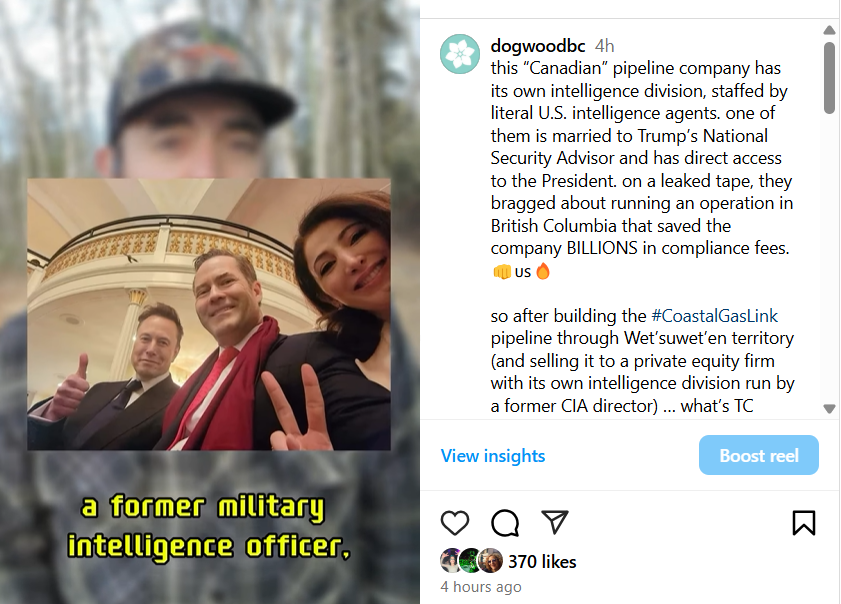Click the 4h post timestamp

[604, 46]
